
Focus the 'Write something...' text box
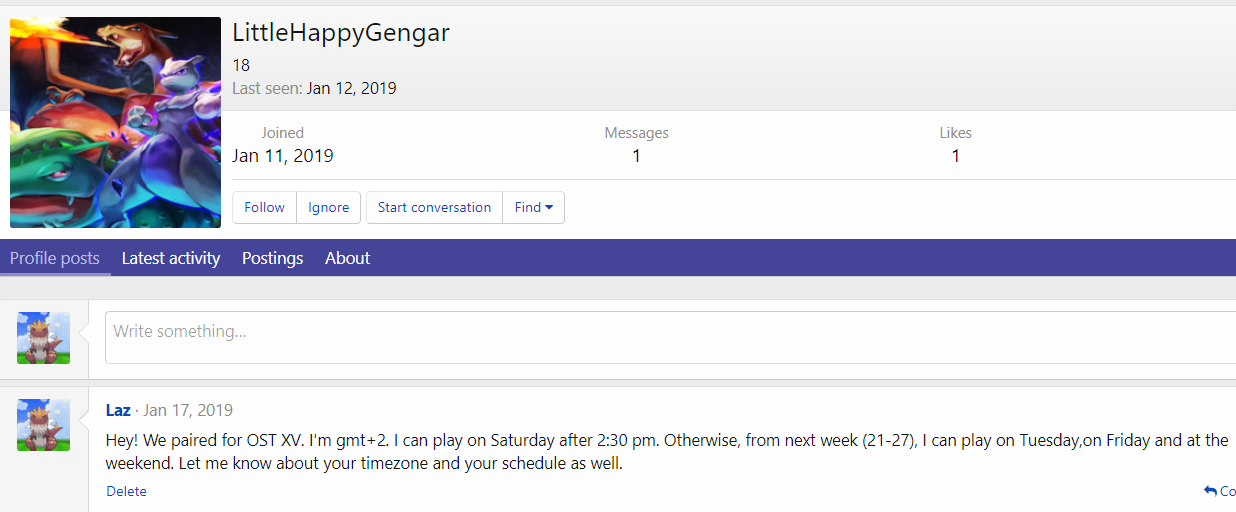point(670,337)
